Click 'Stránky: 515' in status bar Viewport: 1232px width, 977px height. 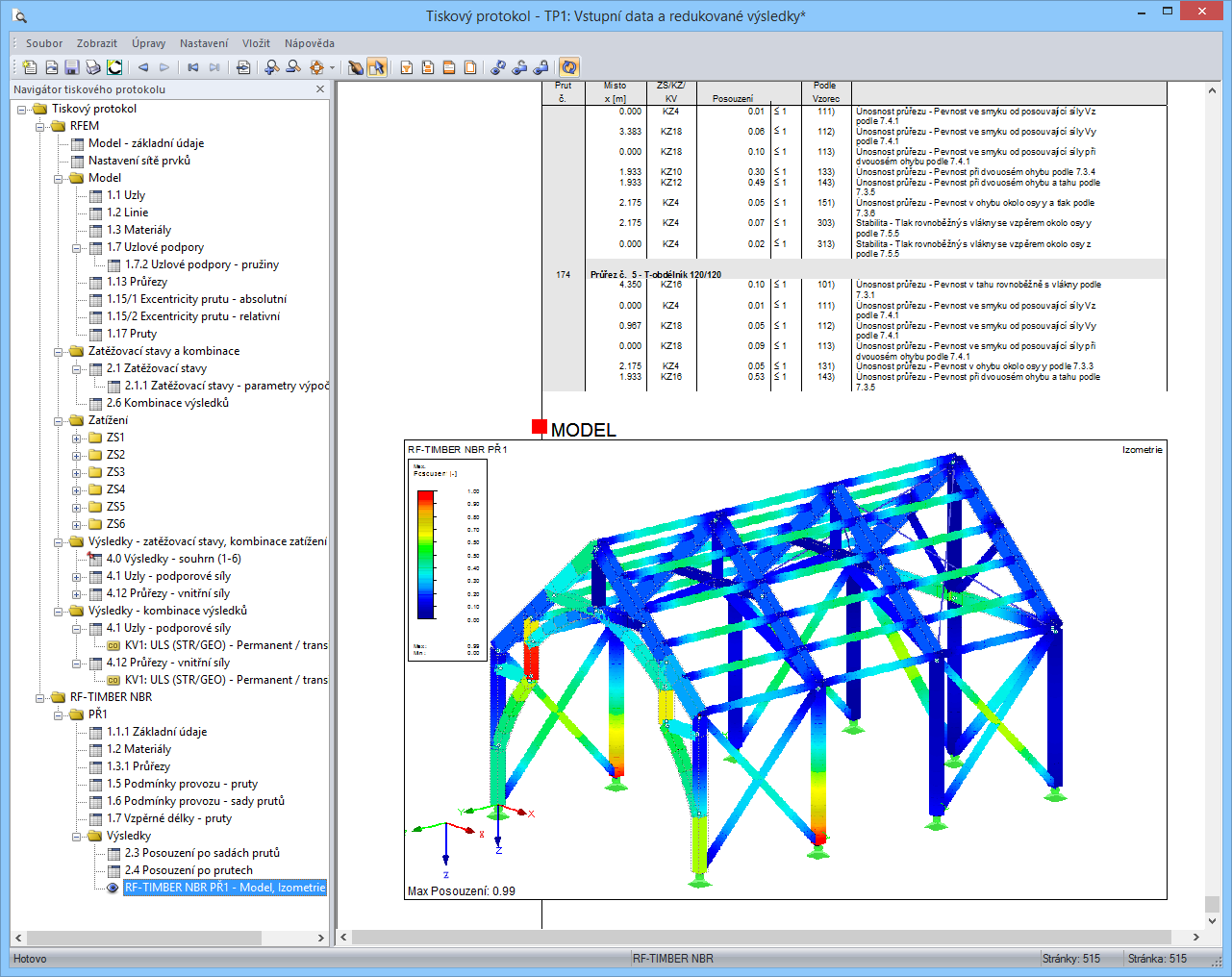click(x=1071, y=959)
